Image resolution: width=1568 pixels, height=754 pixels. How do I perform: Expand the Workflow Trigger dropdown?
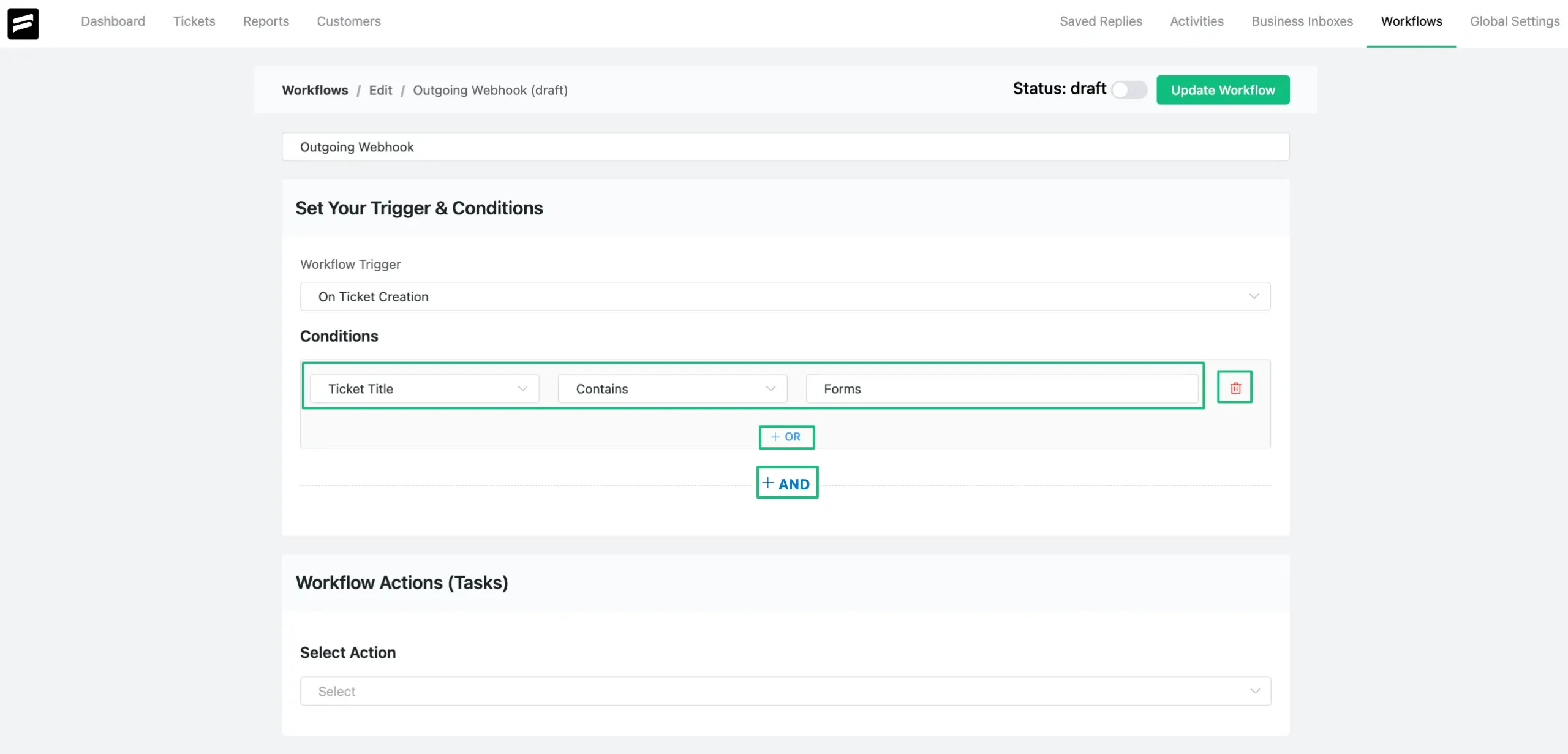click(785, 296)
